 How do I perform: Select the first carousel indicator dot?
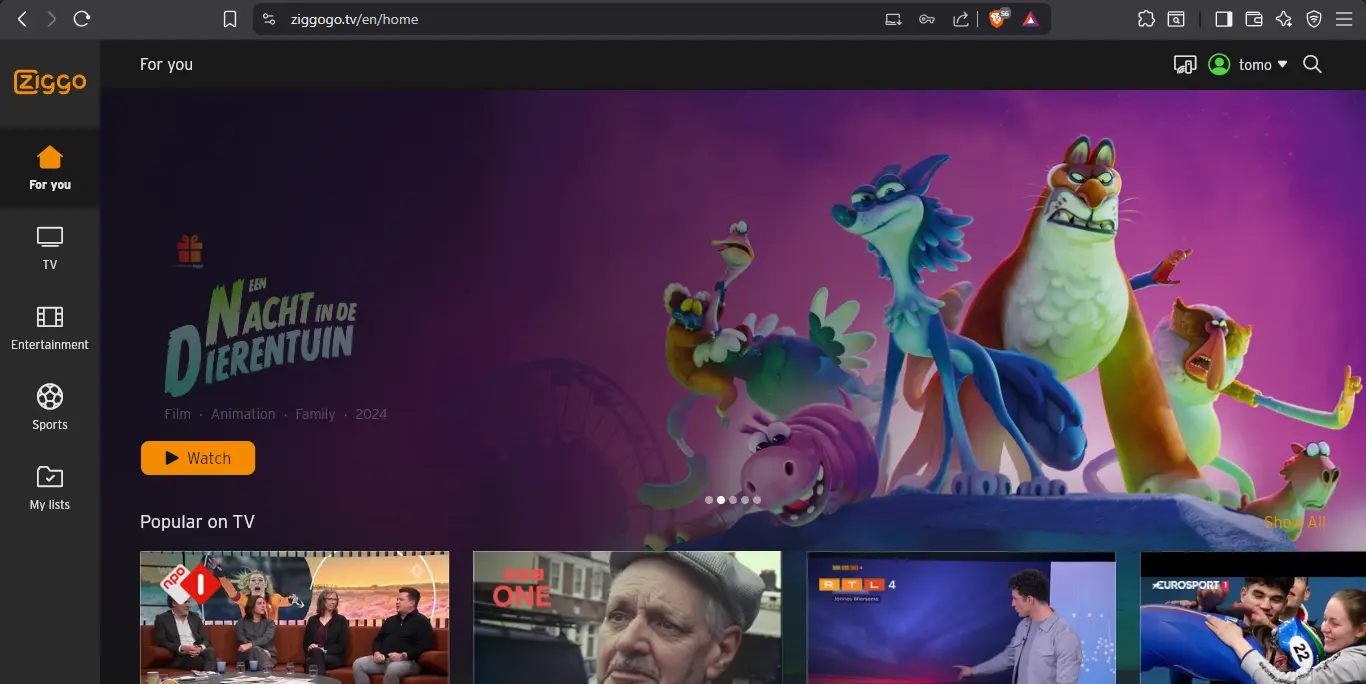point(709,500)
